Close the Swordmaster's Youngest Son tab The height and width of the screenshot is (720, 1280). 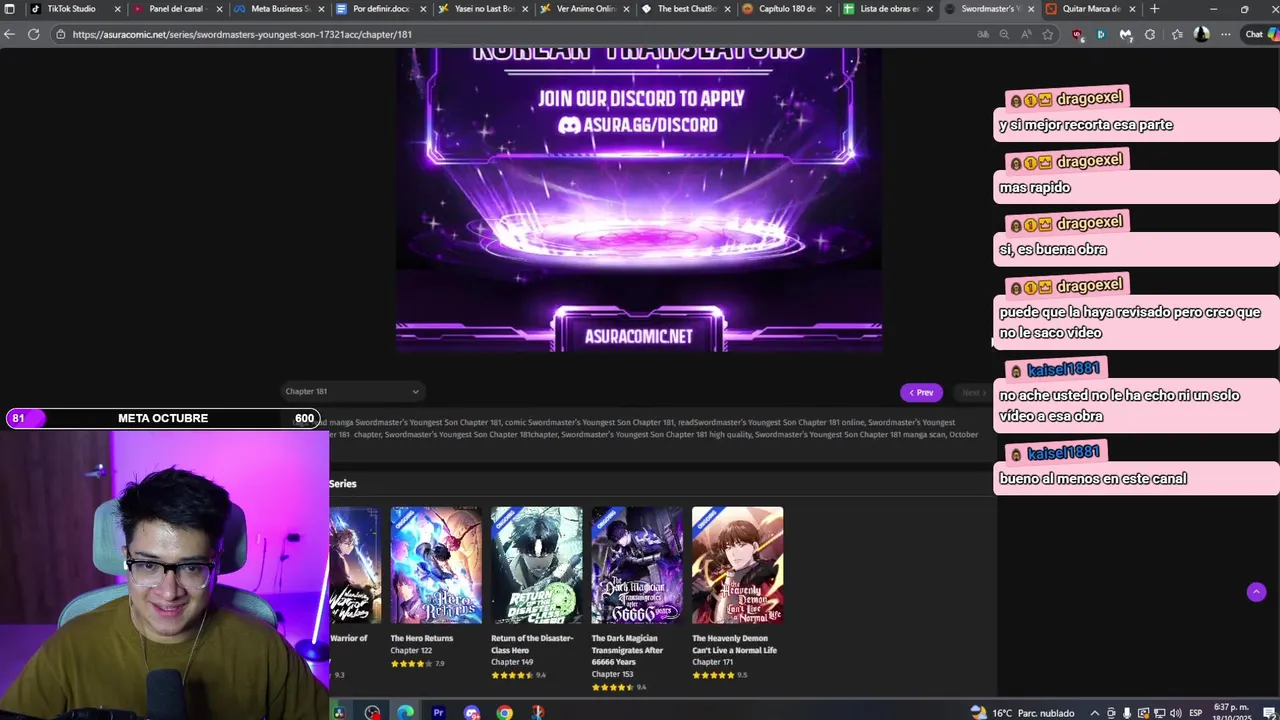[1031, 9]
